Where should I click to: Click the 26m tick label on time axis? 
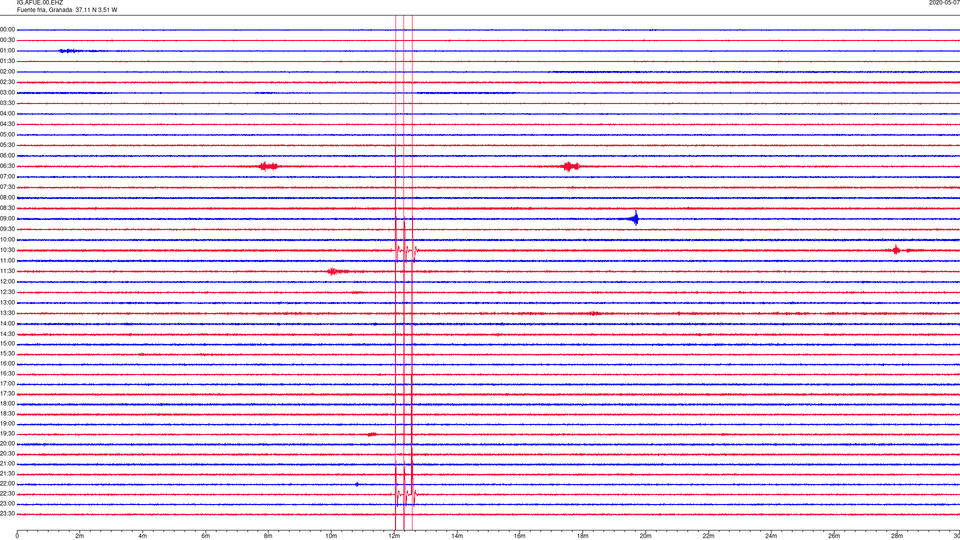[x=834, y=536]
